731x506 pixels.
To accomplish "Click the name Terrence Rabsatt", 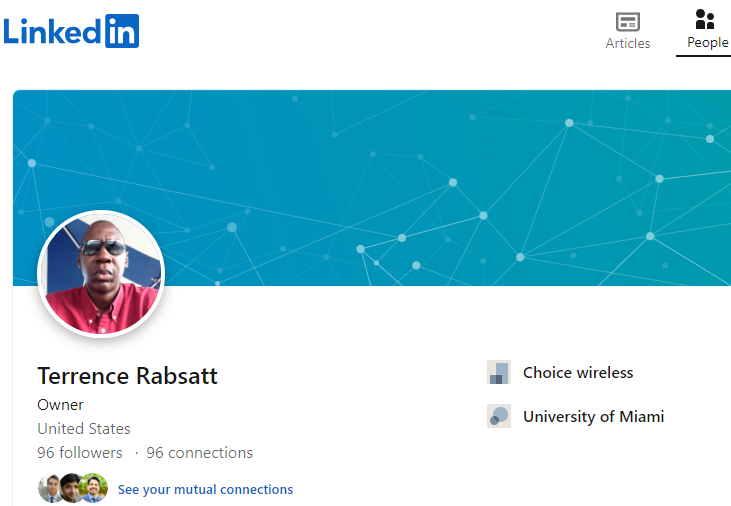I will click(127, 376).
